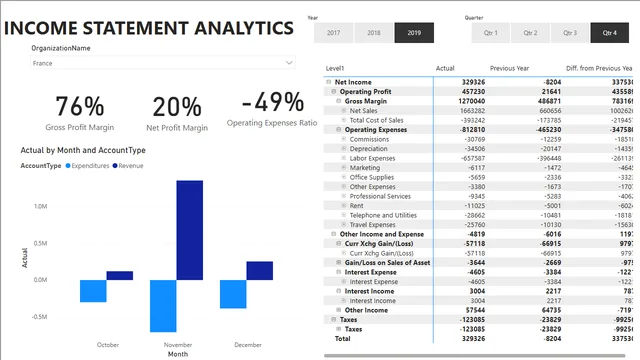Viewport: 640px width, 360px height.
Task: Choose Qtr 1 in the Quarter slicer
Action: coord(491,33)
